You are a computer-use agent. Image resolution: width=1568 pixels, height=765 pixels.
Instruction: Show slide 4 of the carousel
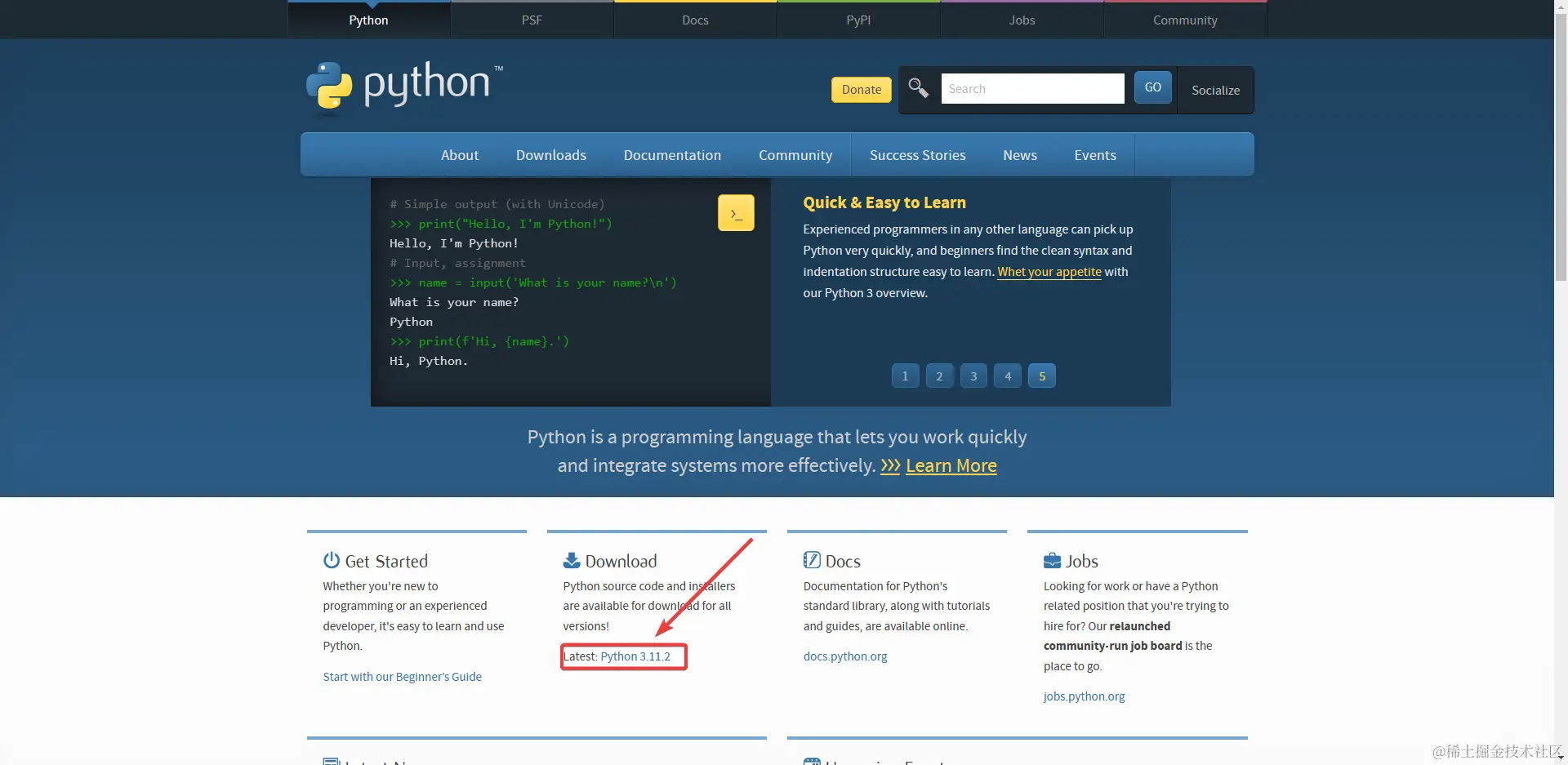[x=1008, y=376]
